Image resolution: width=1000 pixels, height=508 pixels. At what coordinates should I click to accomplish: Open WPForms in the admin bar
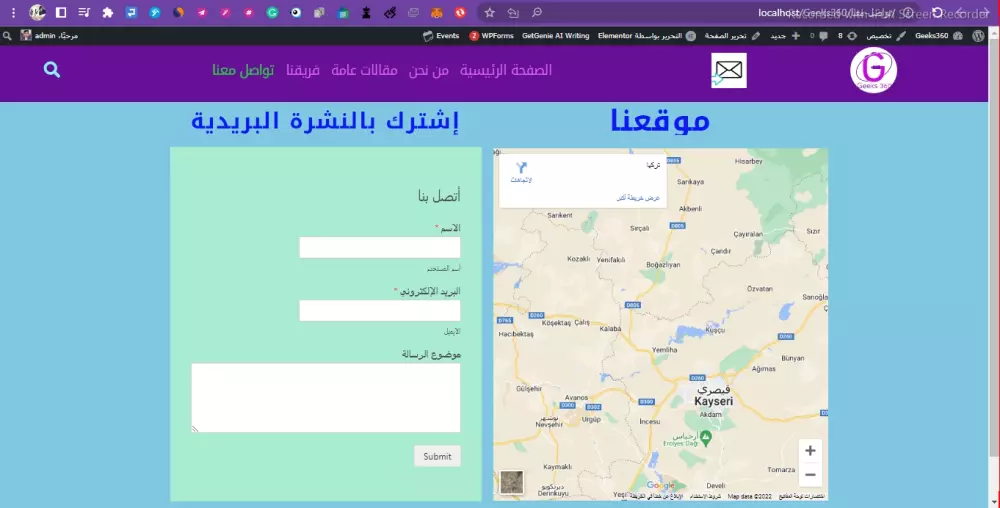click(x=491, y=36)
